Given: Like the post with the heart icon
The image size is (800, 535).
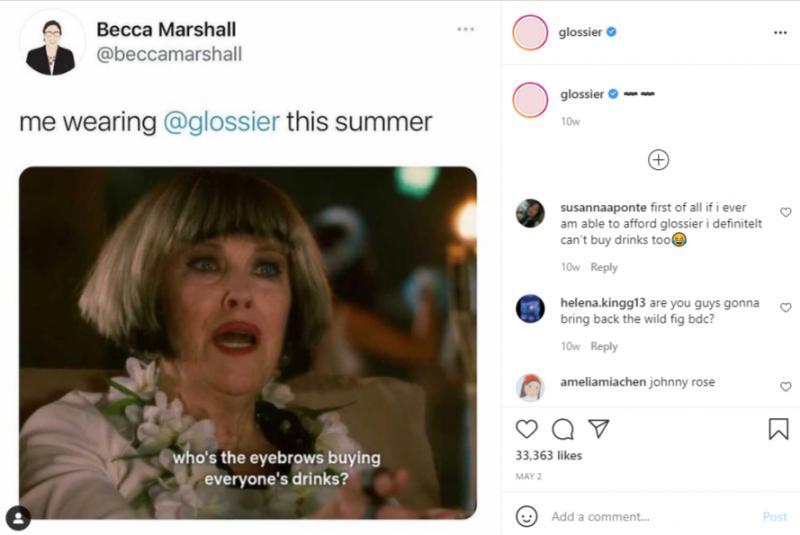Looking at the screenshot, I should (526, 429).
